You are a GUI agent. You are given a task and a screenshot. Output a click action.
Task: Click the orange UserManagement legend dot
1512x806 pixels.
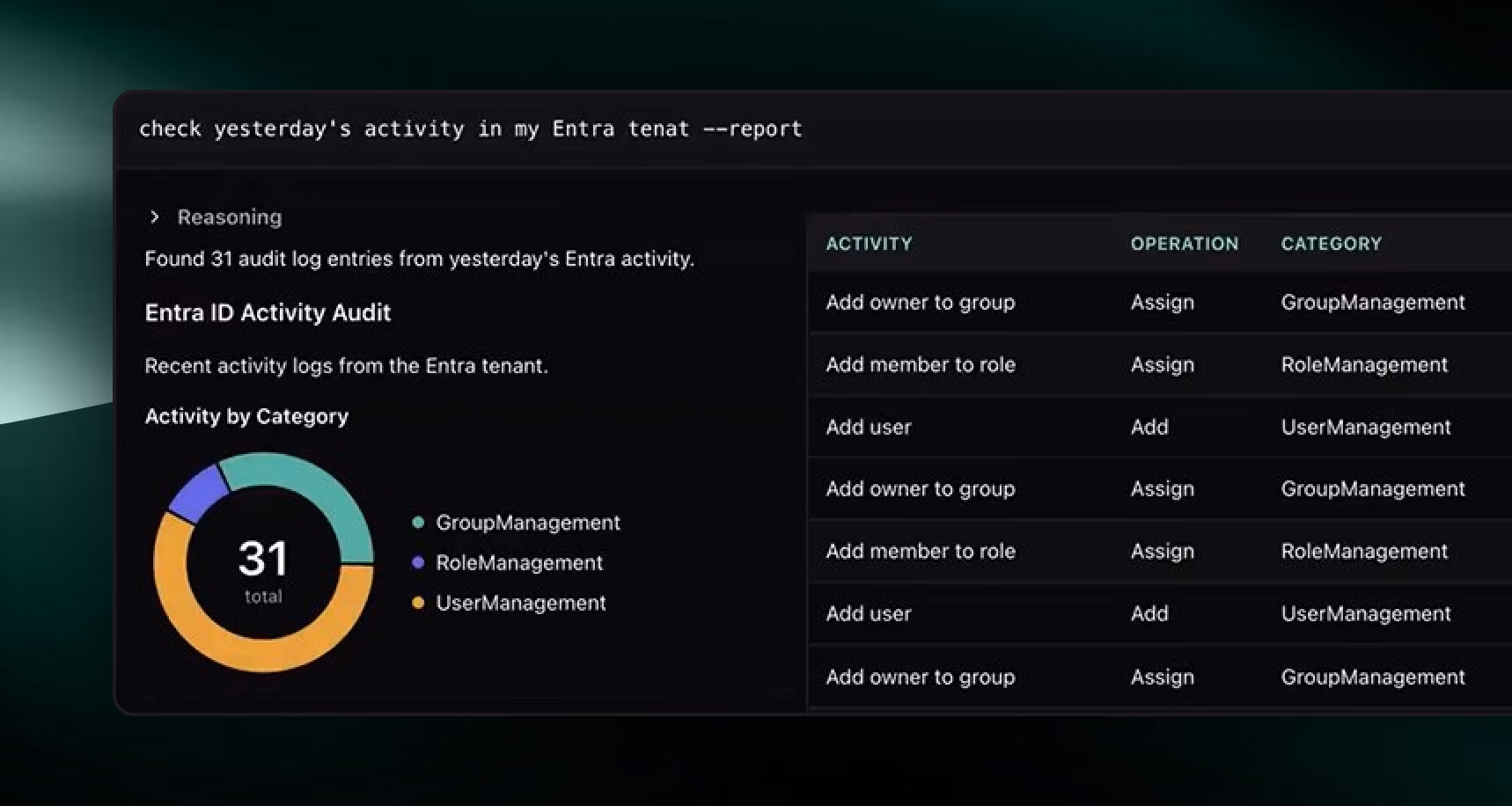coord(418,603)
